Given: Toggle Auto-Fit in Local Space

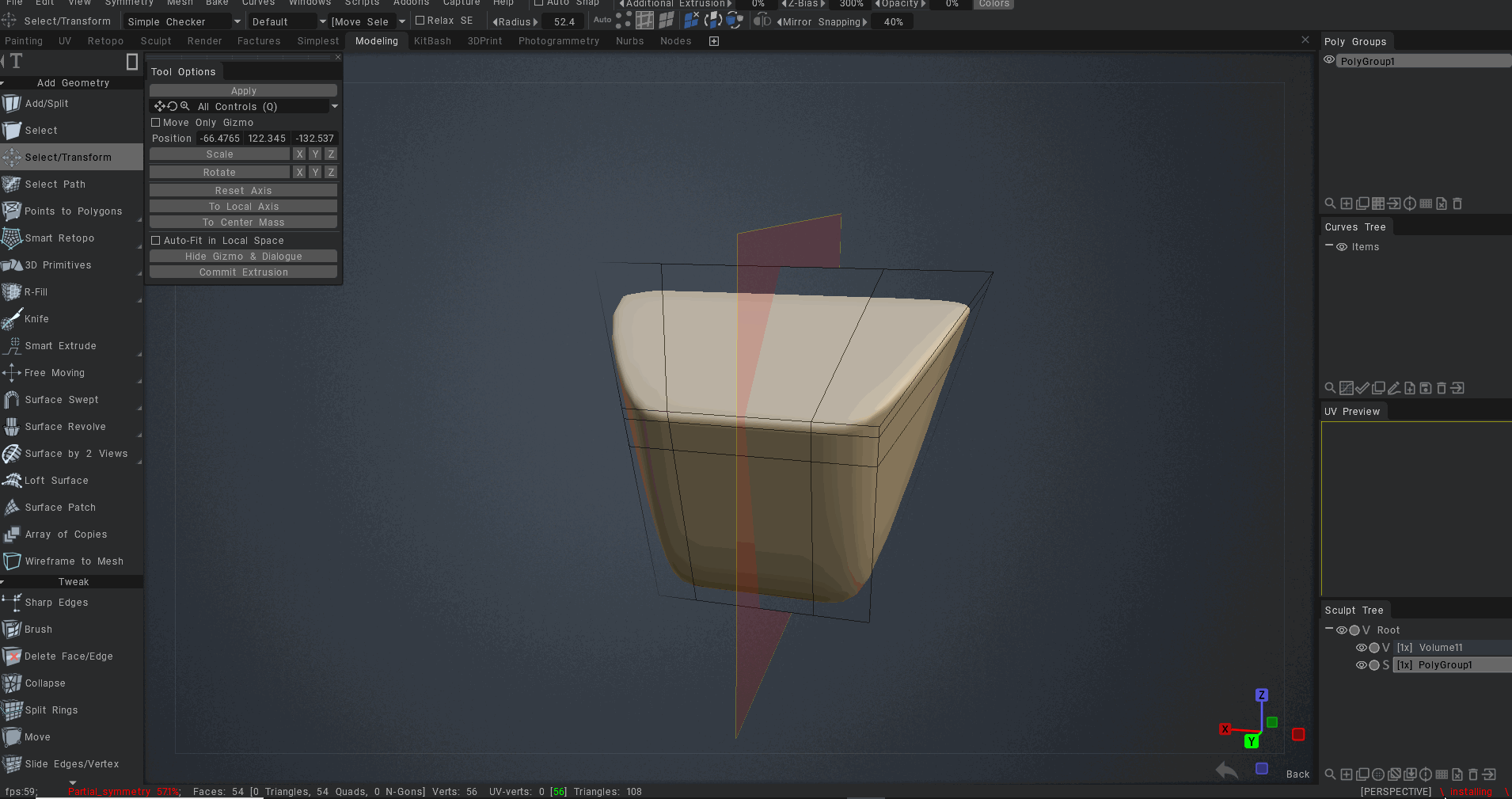Looking at the screenshot, I should (156, 241).
